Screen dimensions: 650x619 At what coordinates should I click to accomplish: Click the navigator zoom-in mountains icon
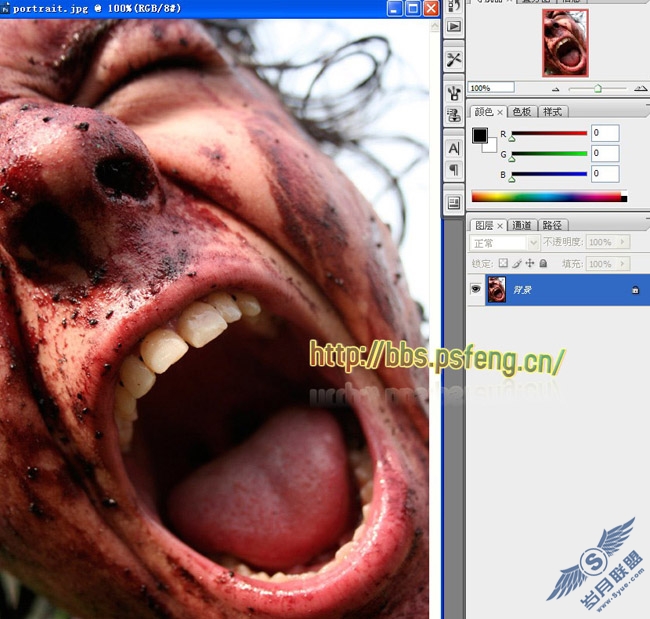[x=640, y=88]
